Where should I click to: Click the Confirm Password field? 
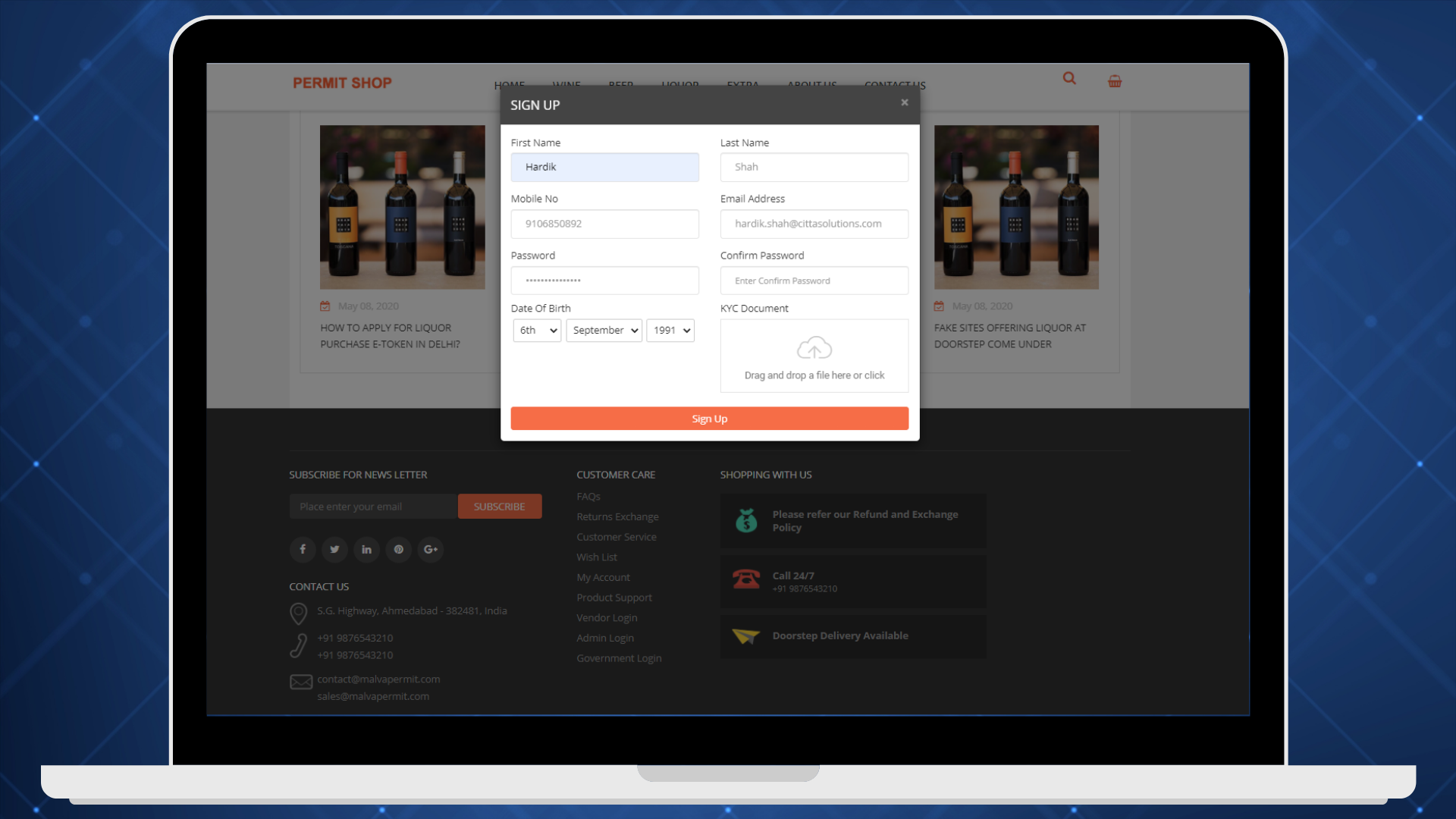(x=814, y=281)
